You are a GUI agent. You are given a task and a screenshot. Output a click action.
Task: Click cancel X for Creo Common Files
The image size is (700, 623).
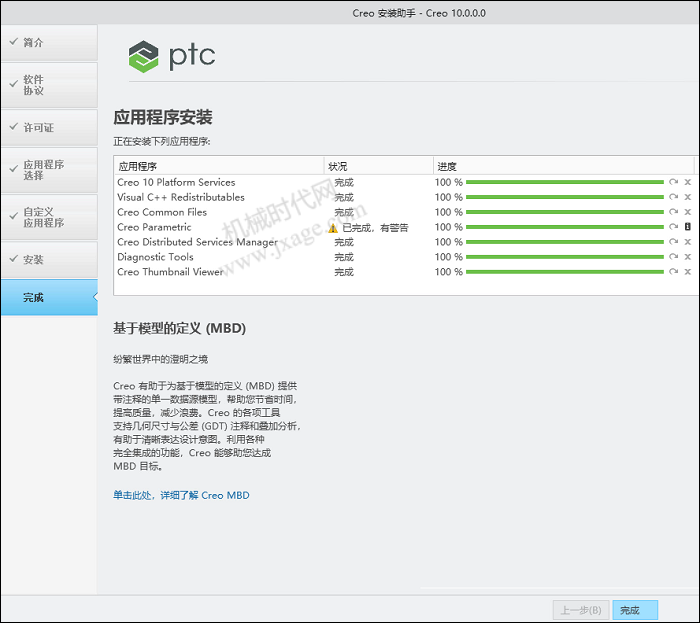pos(688,212)
